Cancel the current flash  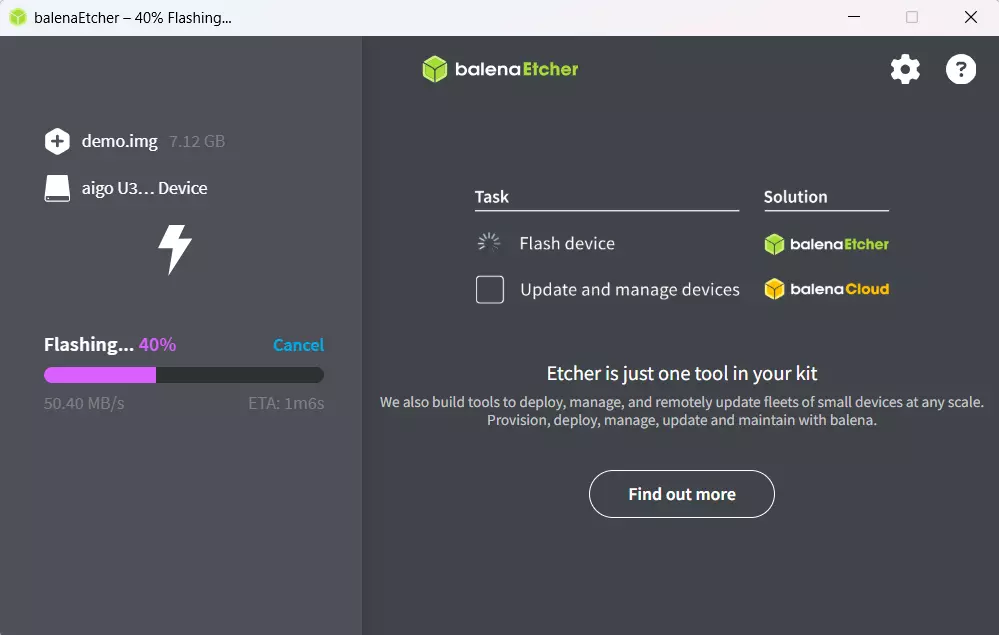click(298, 344)
